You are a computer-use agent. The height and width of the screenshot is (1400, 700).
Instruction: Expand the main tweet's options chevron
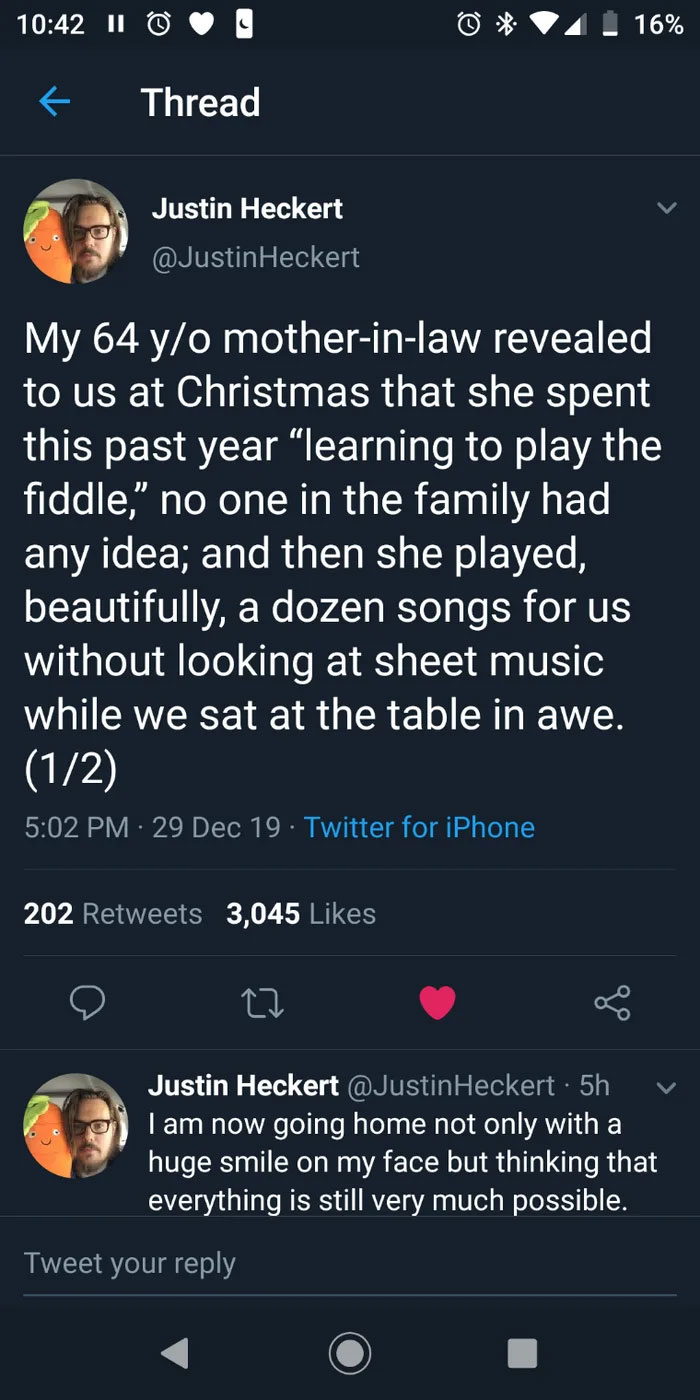coord(668,208)
